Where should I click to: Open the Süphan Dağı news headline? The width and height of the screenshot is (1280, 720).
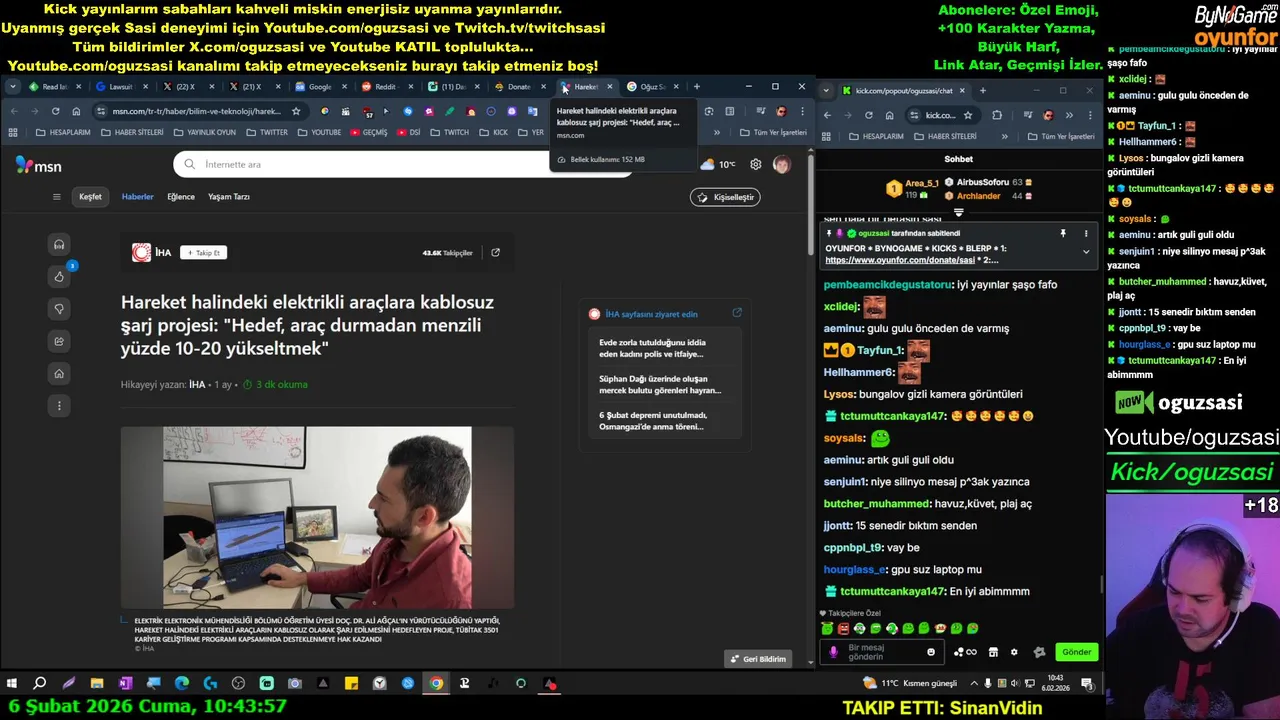[660, 385]
